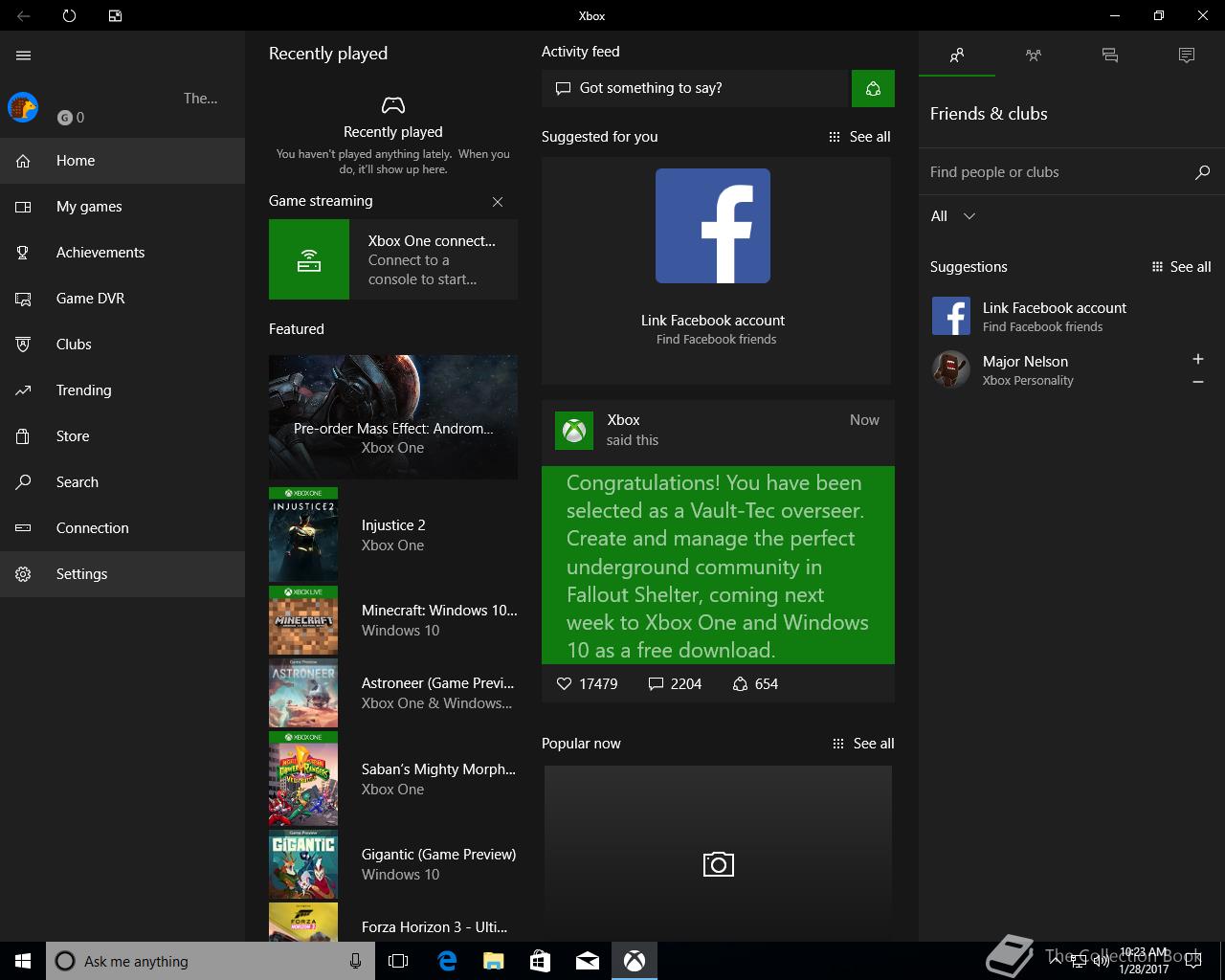
Task: Open Clubs page
Action: pos(122,345)
